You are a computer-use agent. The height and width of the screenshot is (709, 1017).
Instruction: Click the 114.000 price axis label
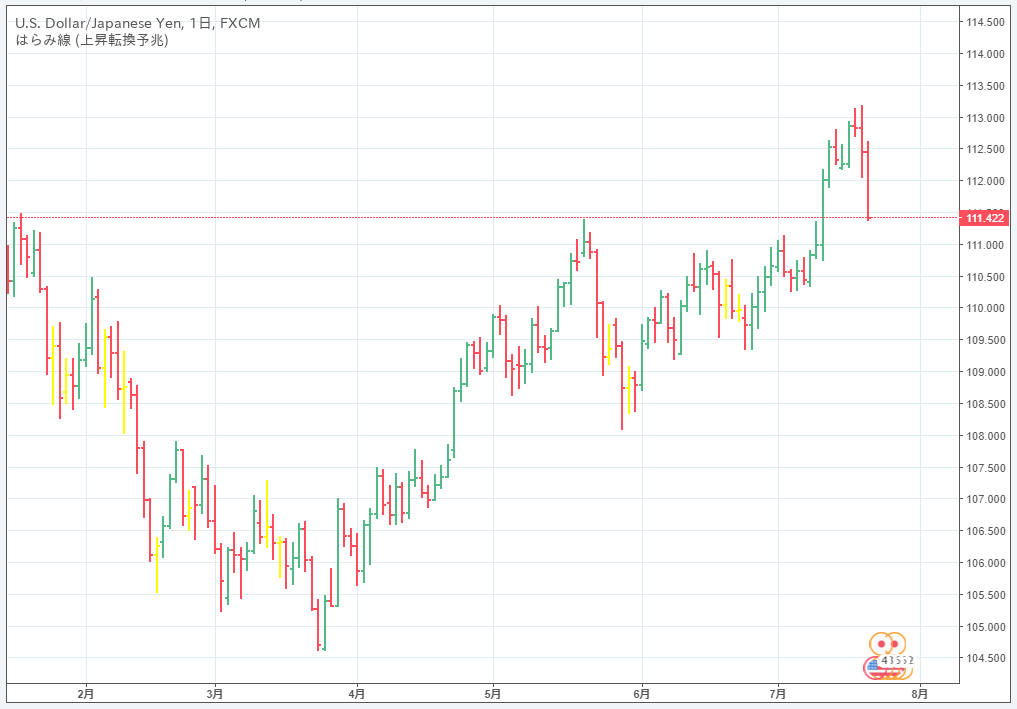point(985,54)
